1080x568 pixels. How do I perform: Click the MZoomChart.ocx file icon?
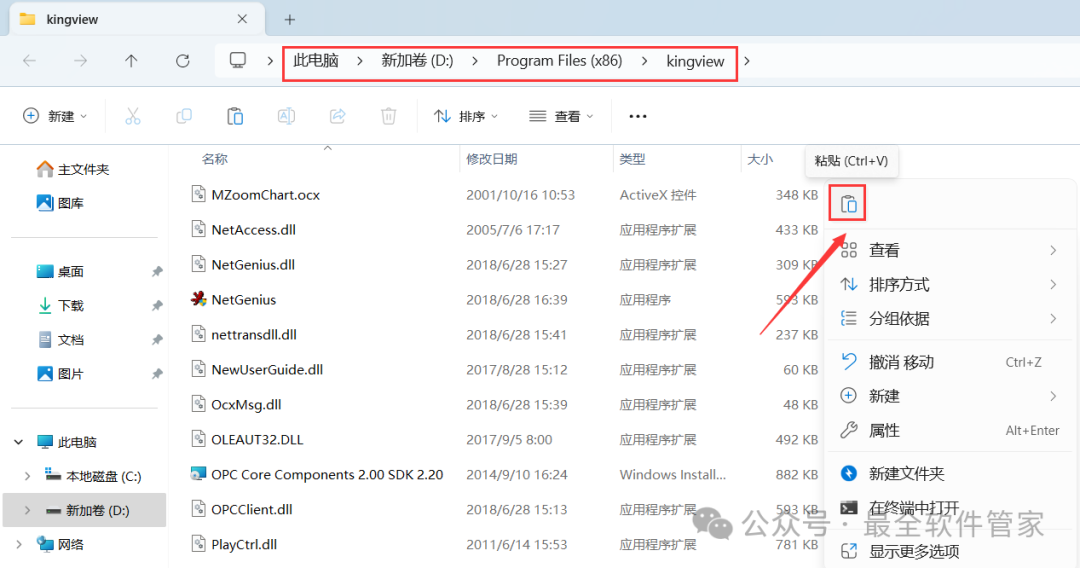(198, 194)
